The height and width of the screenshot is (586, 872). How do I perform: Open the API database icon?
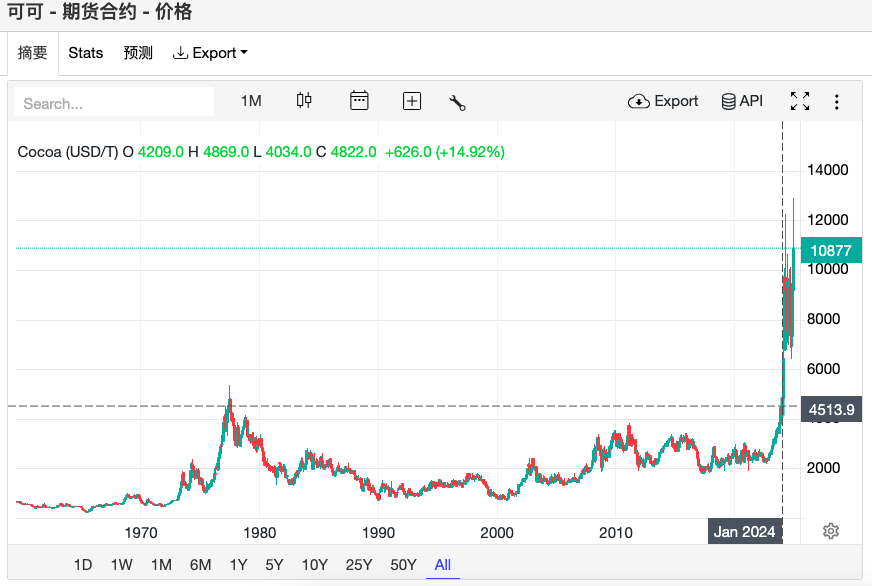click(742, 101)
